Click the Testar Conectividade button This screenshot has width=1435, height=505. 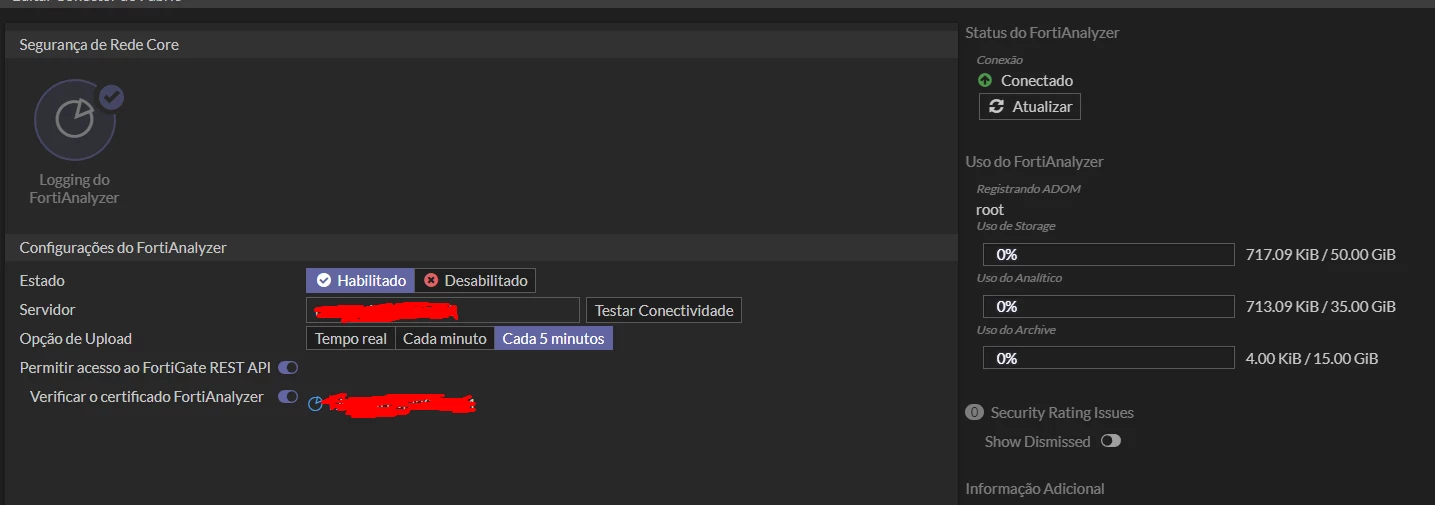[x=664, y=310]
